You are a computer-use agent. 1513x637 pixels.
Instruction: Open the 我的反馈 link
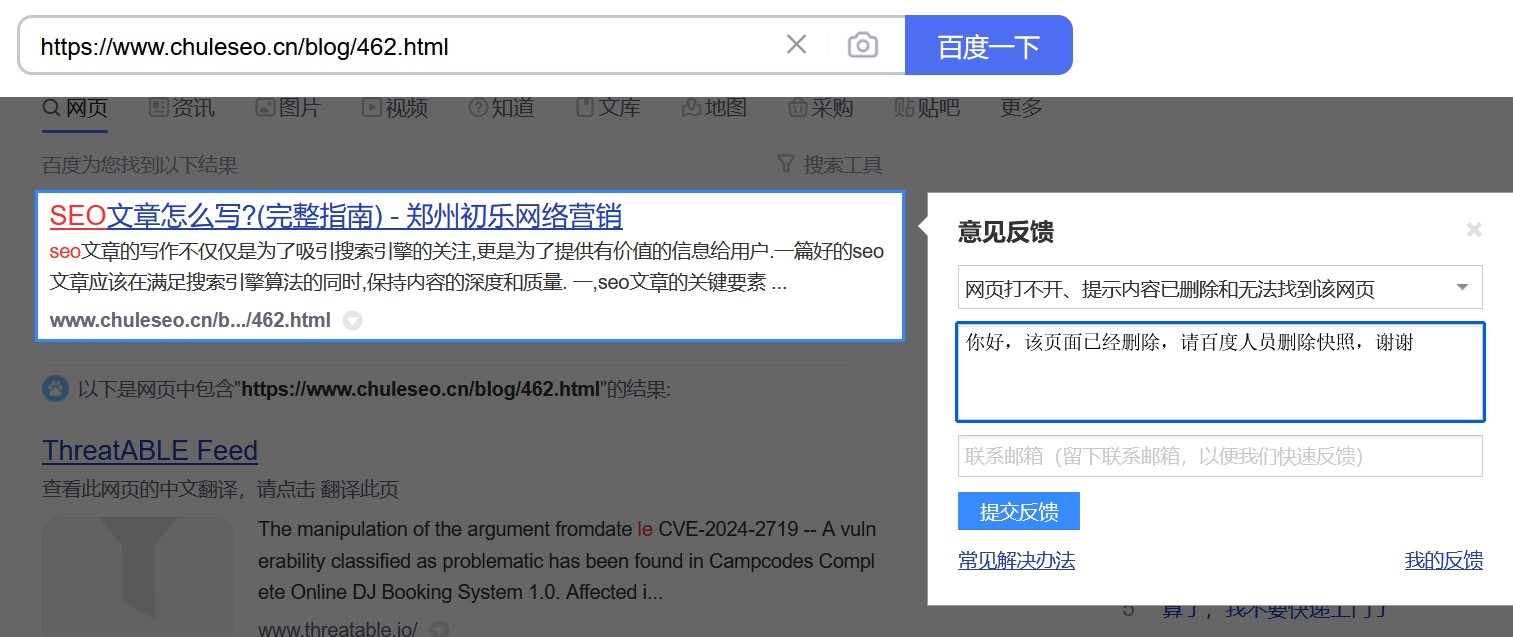click(1444, 561)
